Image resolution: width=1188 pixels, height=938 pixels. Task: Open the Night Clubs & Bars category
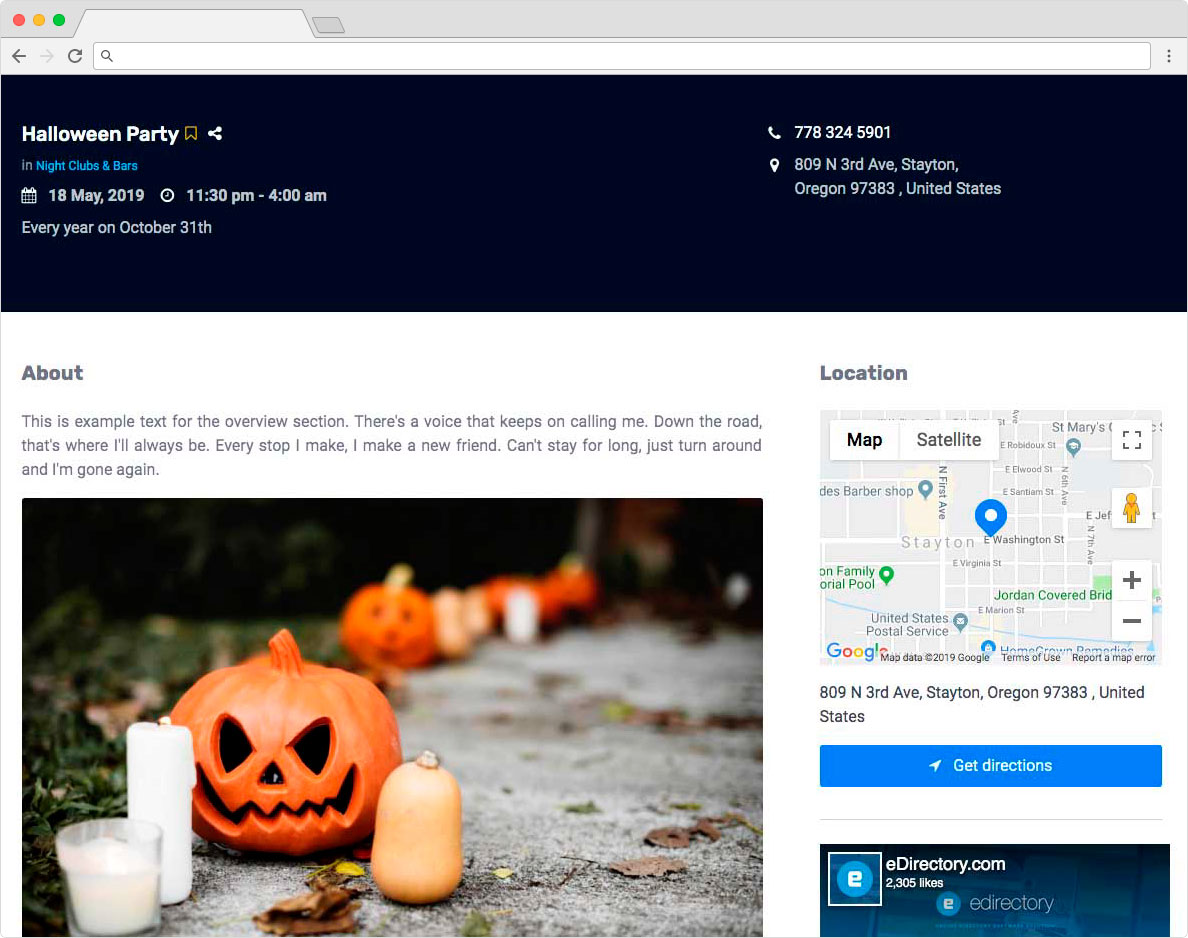coord(87,166)
